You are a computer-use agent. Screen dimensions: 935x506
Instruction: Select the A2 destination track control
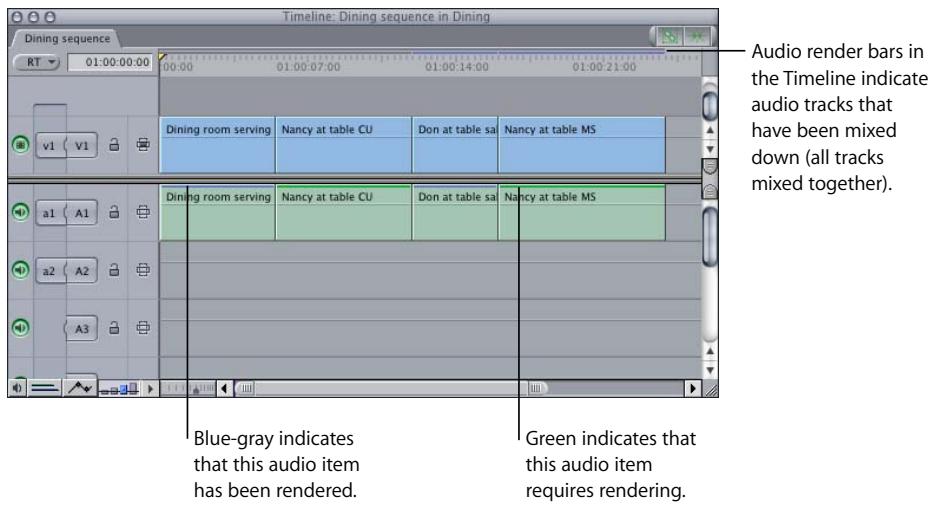click(x=81, y=271)
